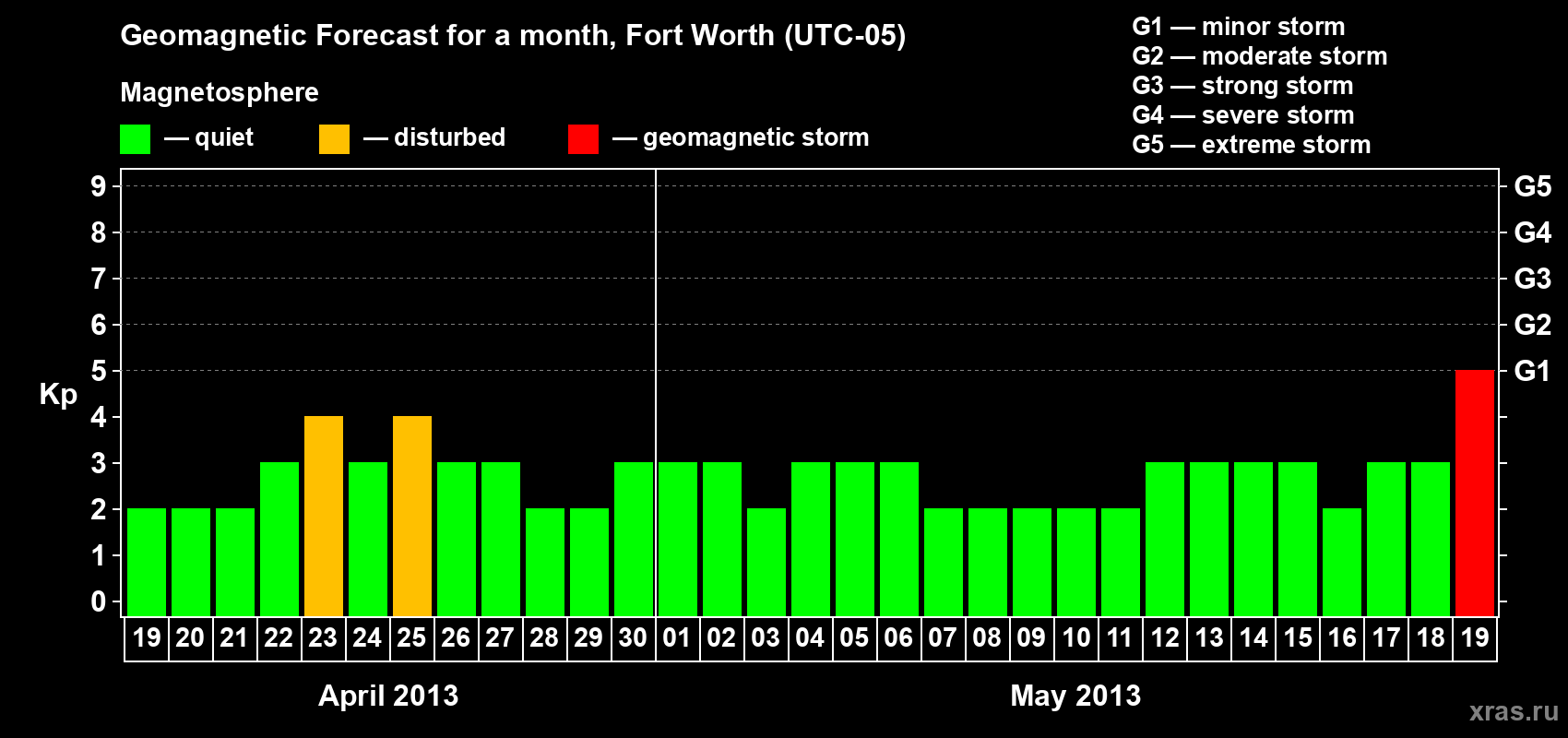Click the Kp axis label
Image resolution: width=1568 pixels, height=738 pixels.
(x=58, y=395)
